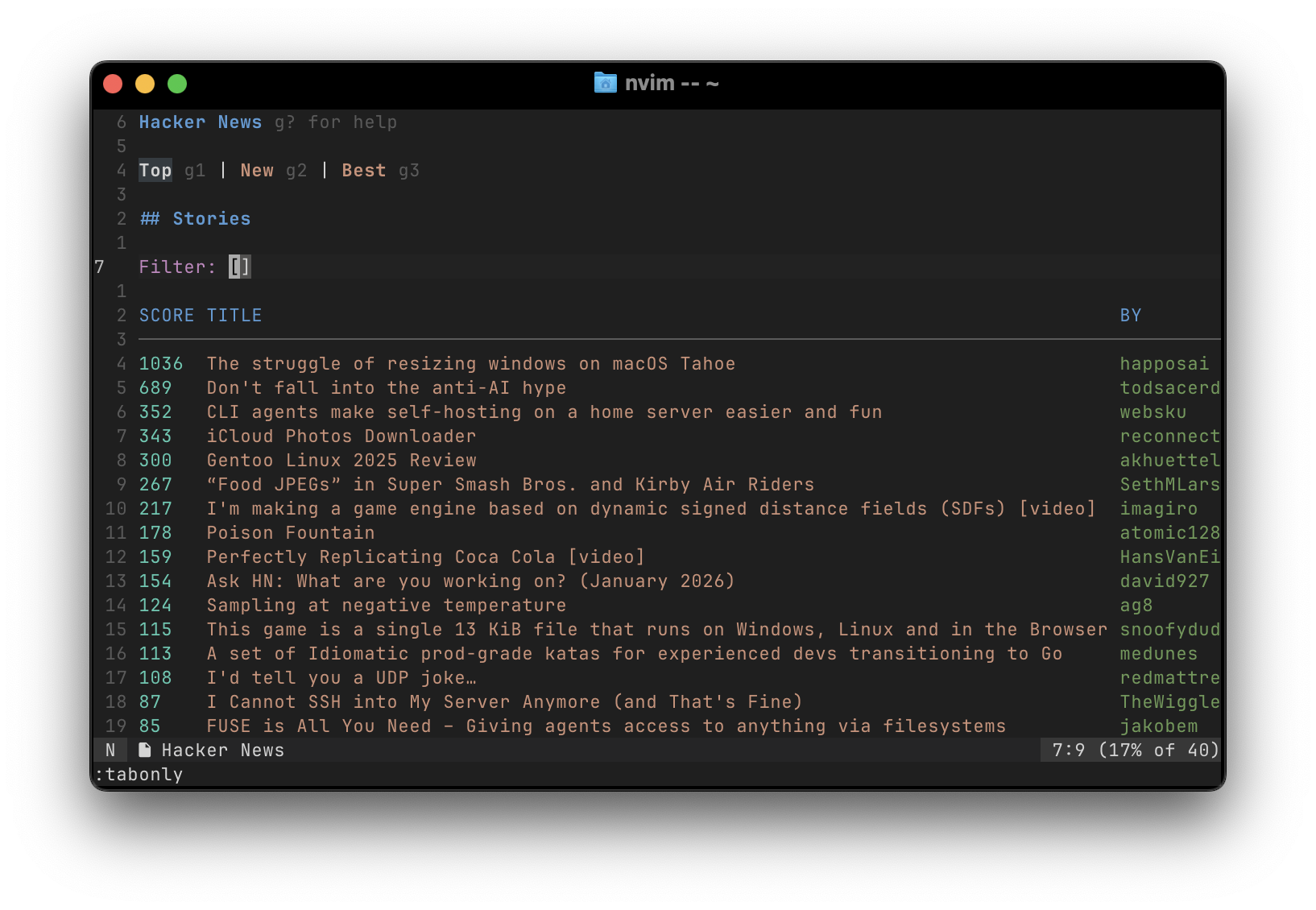
Task: Click the 7:9 cursor position indicator
Action: click(x=1069, y=750)
